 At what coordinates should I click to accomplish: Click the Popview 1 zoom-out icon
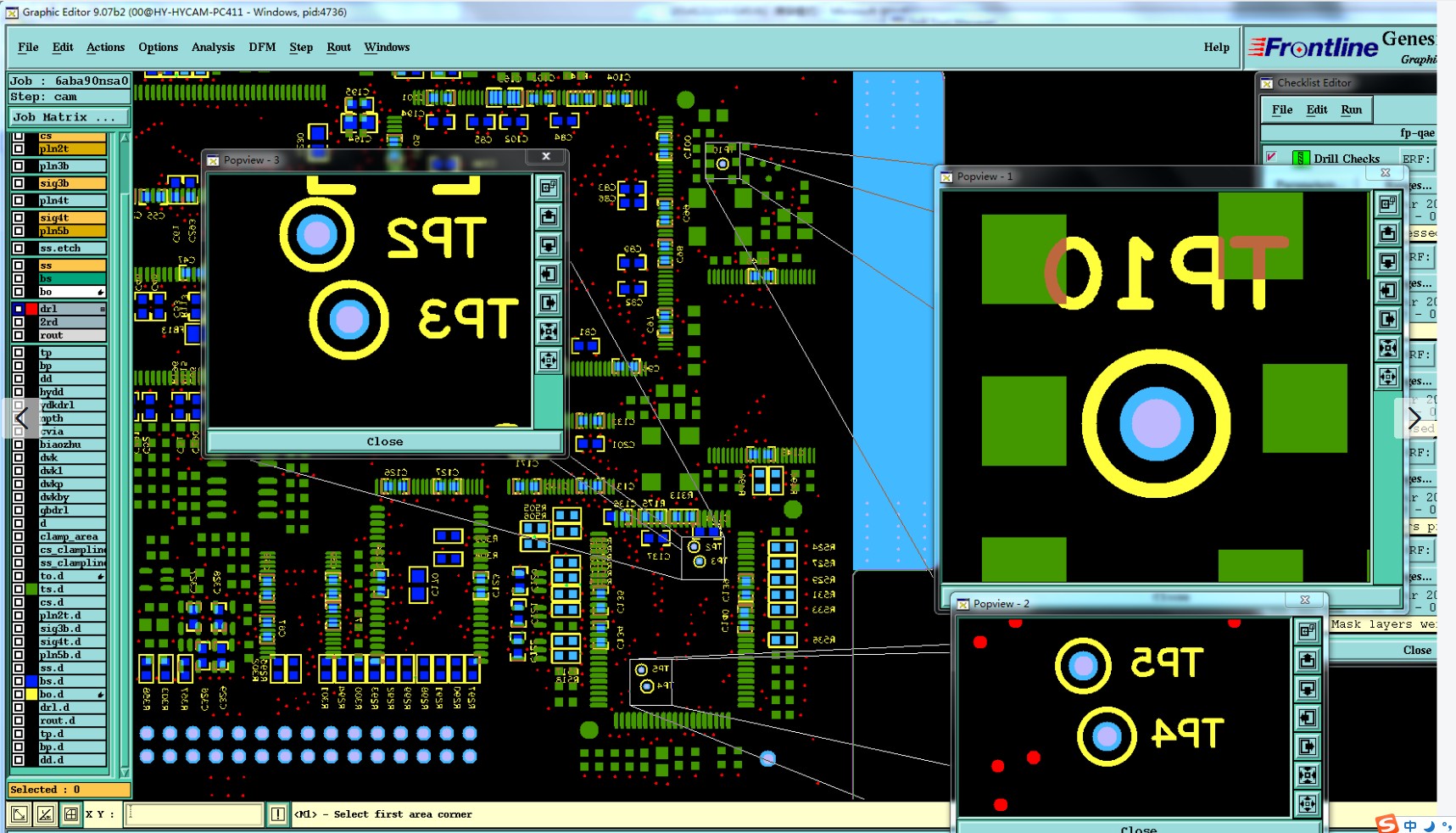(x=1388, y=377)
